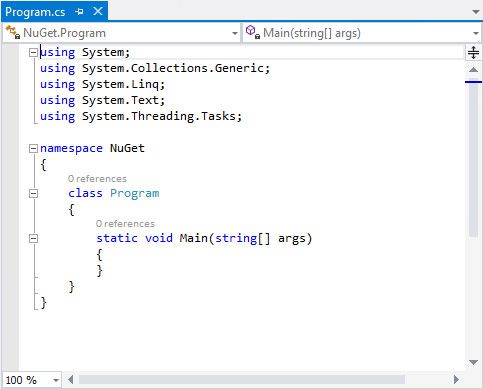Collapse the Main method block
Screen dimensions: 483x389
click(33, 238)
